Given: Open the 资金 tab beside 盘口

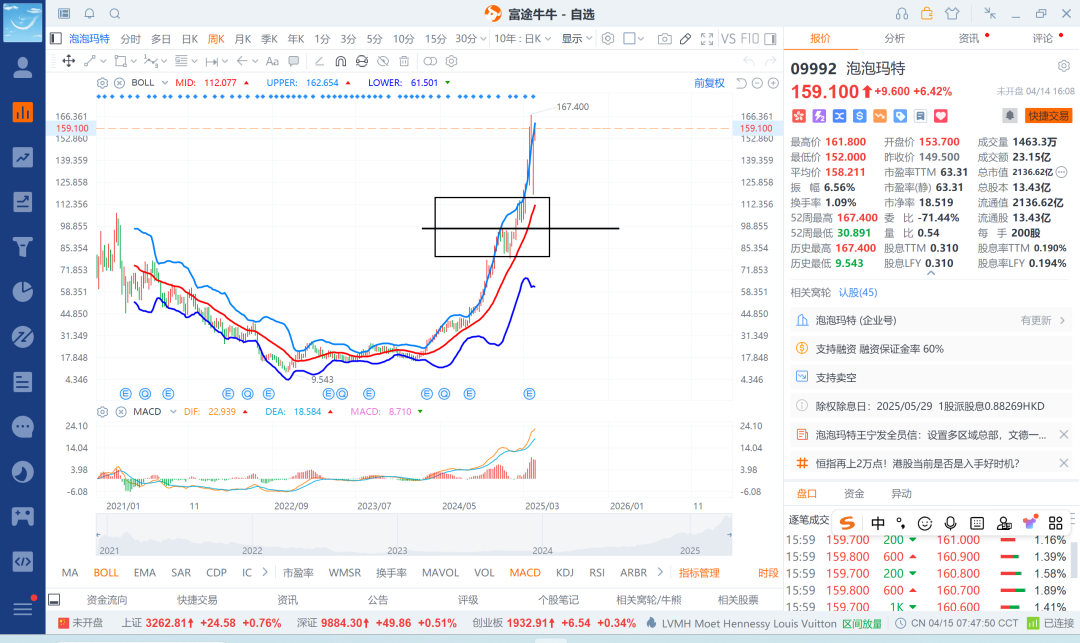Looking at the screenshot, I should coord(854,494).
